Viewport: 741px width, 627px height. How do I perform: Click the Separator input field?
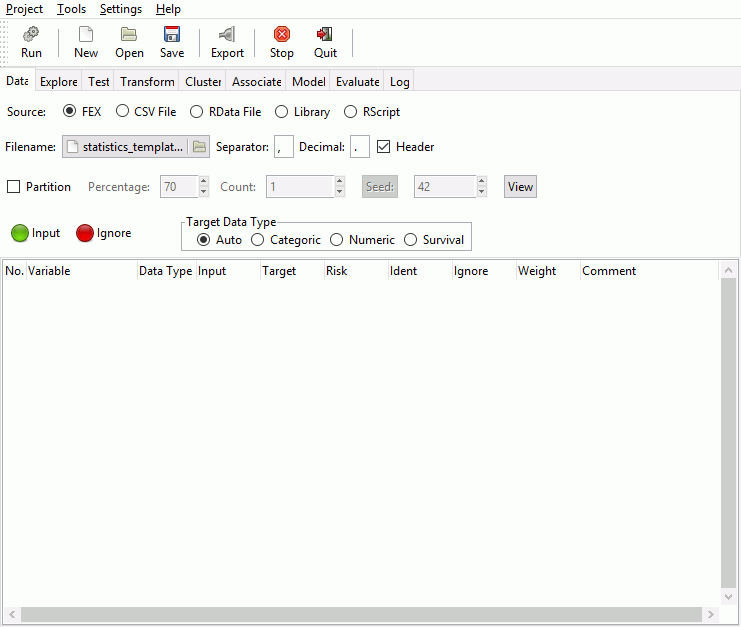pos(284,146)
